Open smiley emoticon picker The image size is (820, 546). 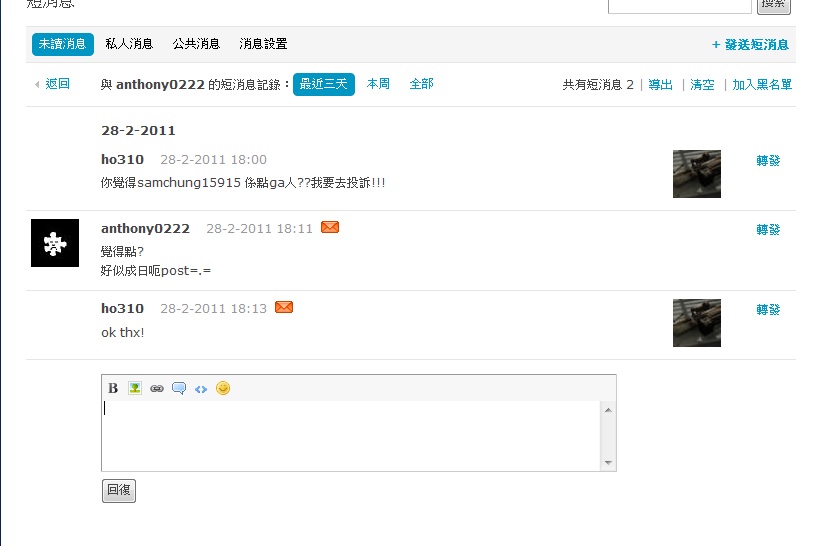pos(223,388)
